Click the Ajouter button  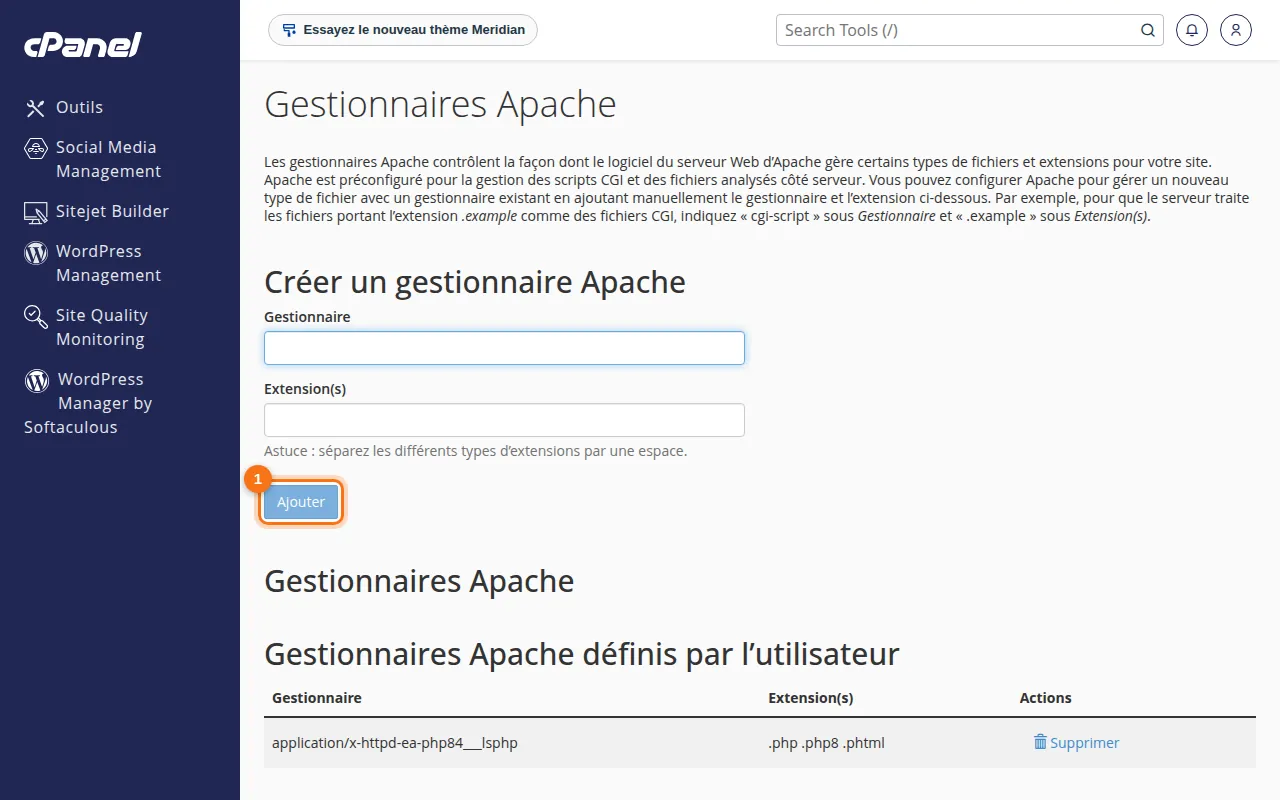coord(301,502)
